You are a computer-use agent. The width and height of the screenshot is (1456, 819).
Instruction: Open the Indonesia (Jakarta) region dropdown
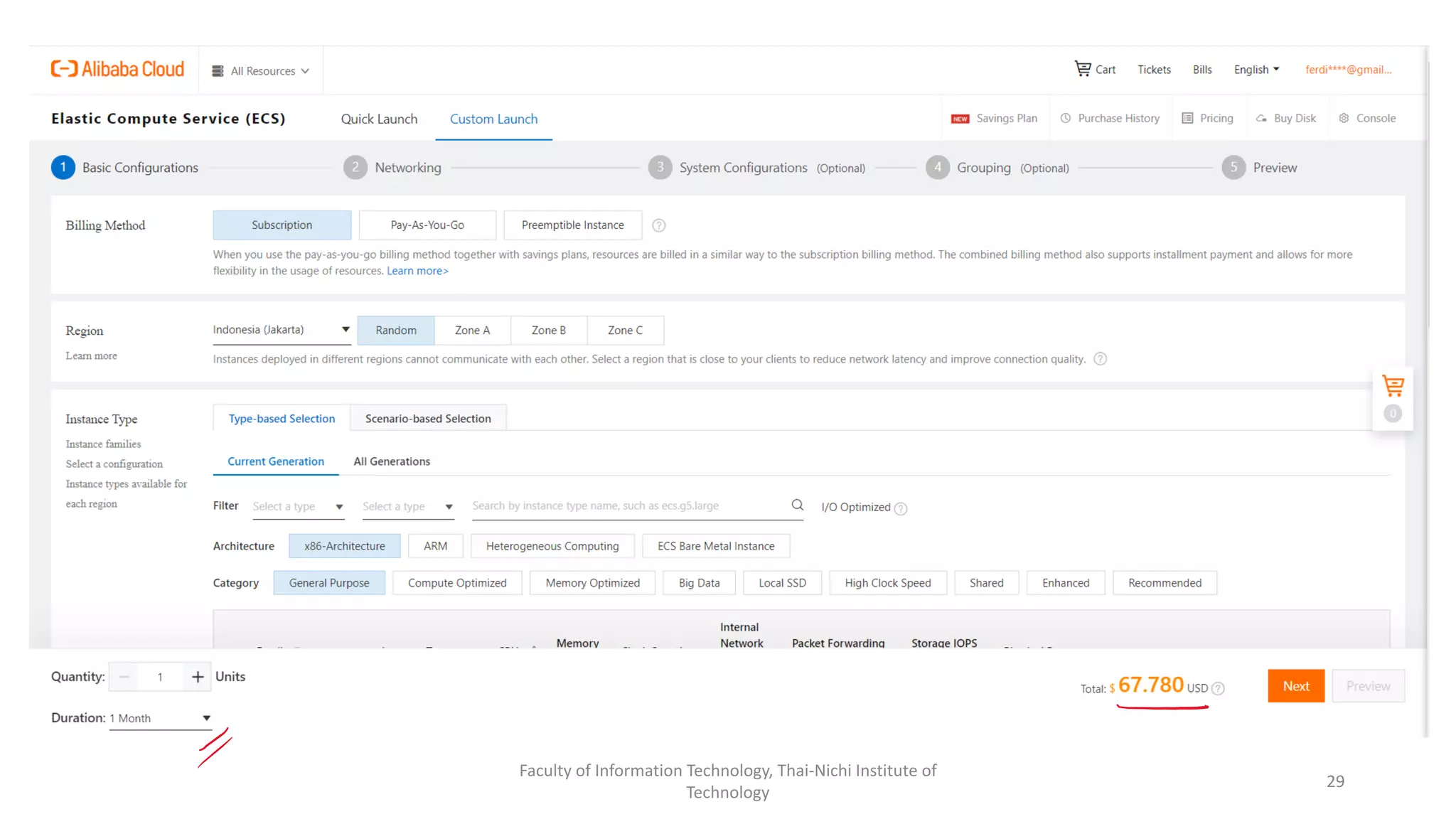[x=282, y=330]
